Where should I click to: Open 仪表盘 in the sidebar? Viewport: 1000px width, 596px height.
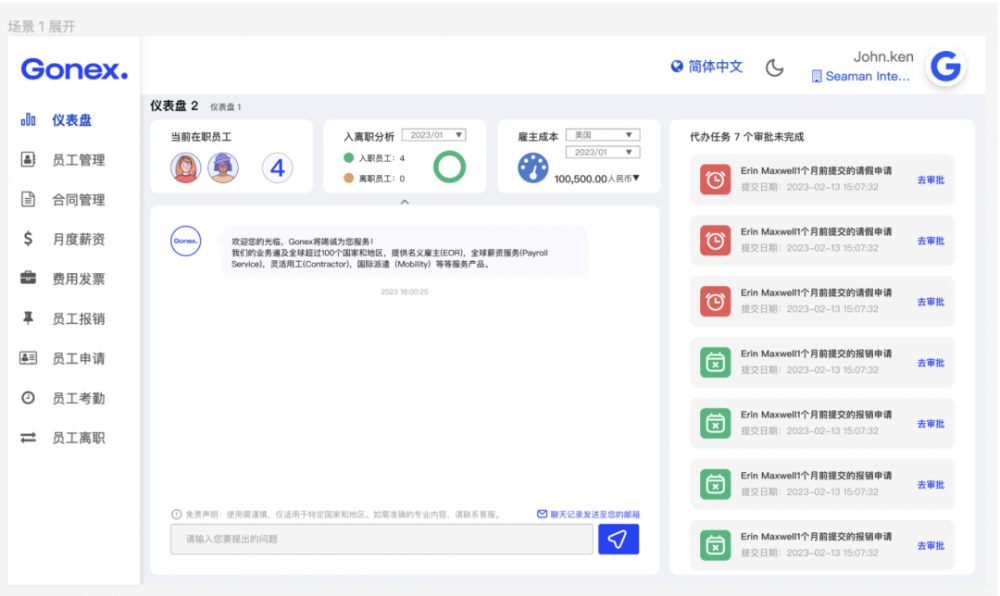(72, 120)
